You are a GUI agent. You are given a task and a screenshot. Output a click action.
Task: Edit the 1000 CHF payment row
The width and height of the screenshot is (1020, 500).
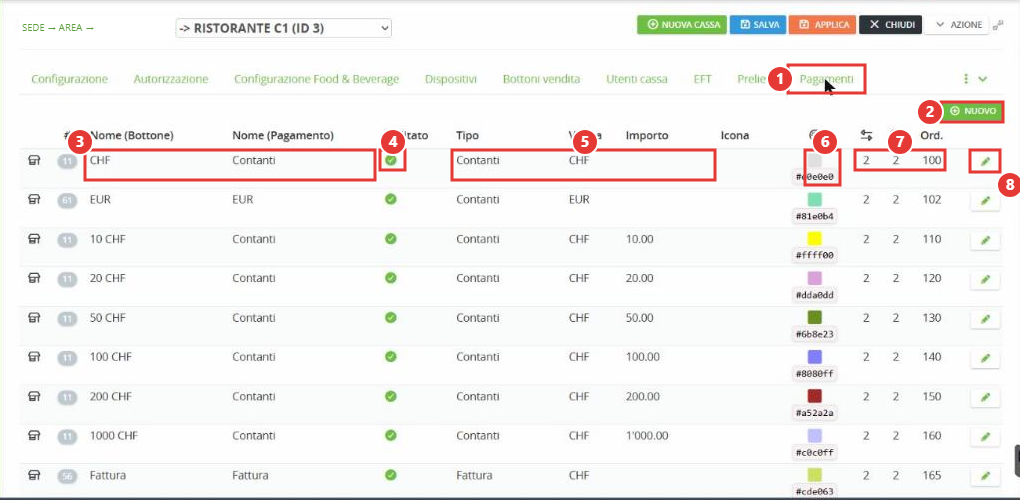[985, 437]
